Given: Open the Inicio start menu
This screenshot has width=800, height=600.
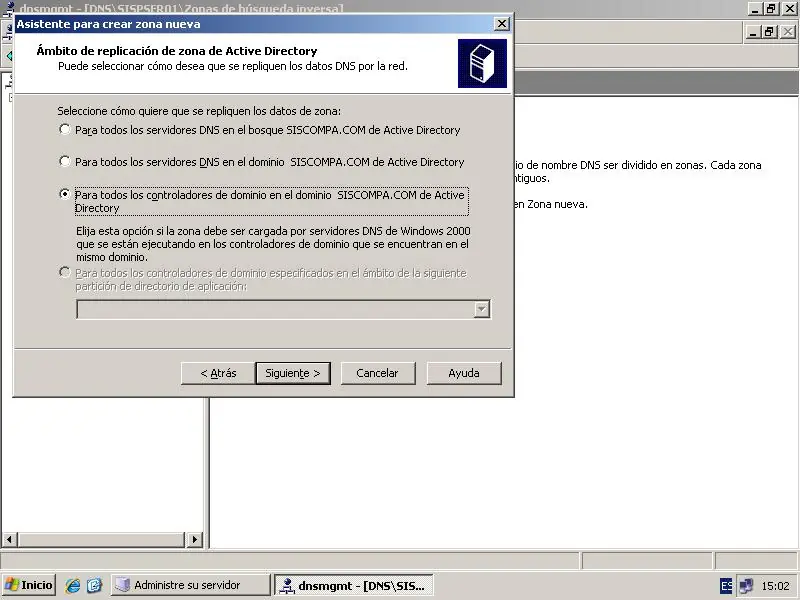Looking at the screenshot, I should tap(29, 585).
